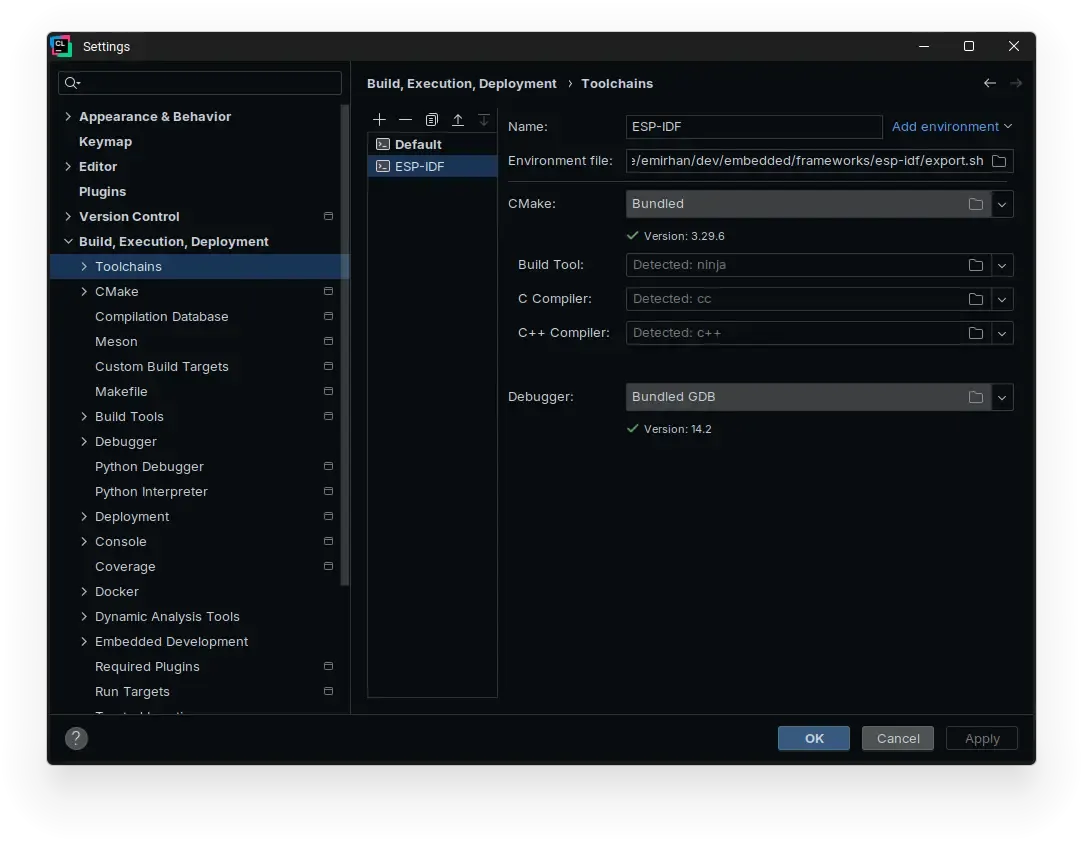1083x841 pixels.
Task: Expand Dynamic Analysis Tools node
Action: (x=84, y=617)
